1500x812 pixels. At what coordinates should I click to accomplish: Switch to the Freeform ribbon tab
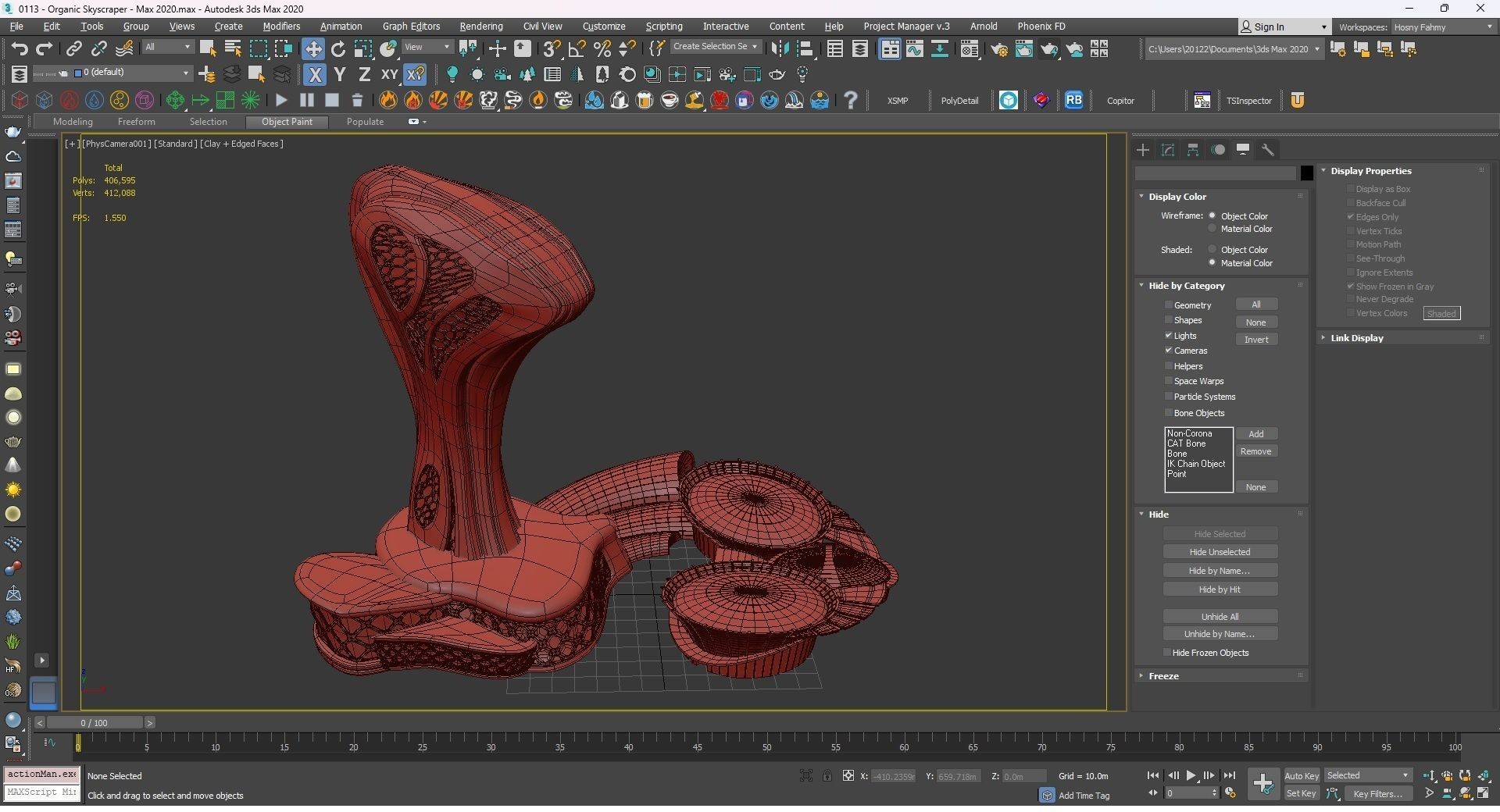pyautogui.click(x=137, y=122)
